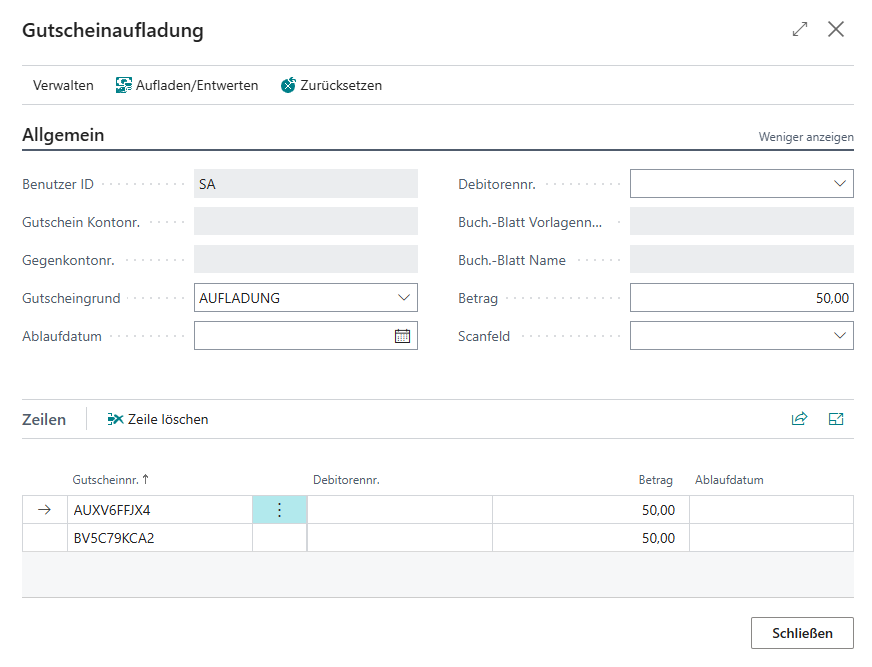Expand the dialog to full window
The image size is (872, 667).
click(x=799, y=30)
